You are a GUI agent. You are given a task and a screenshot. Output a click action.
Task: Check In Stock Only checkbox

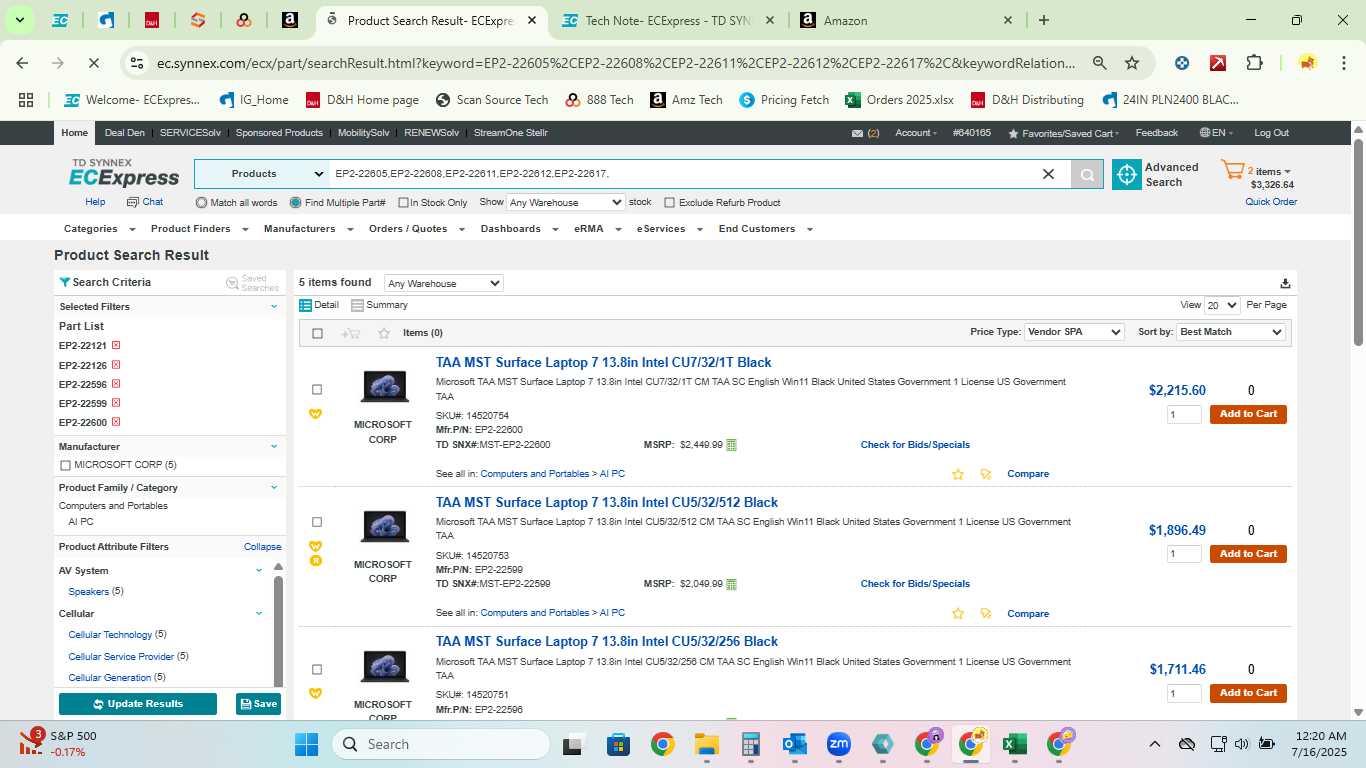403,203
